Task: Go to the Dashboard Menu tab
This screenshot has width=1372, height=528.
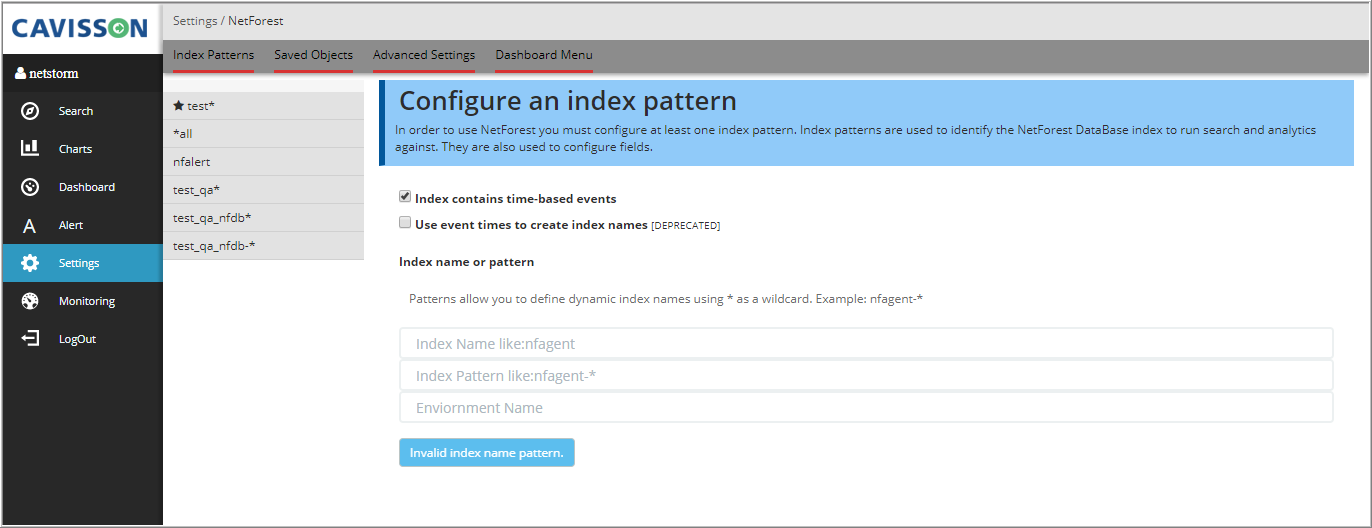Action: pos(544,55)
